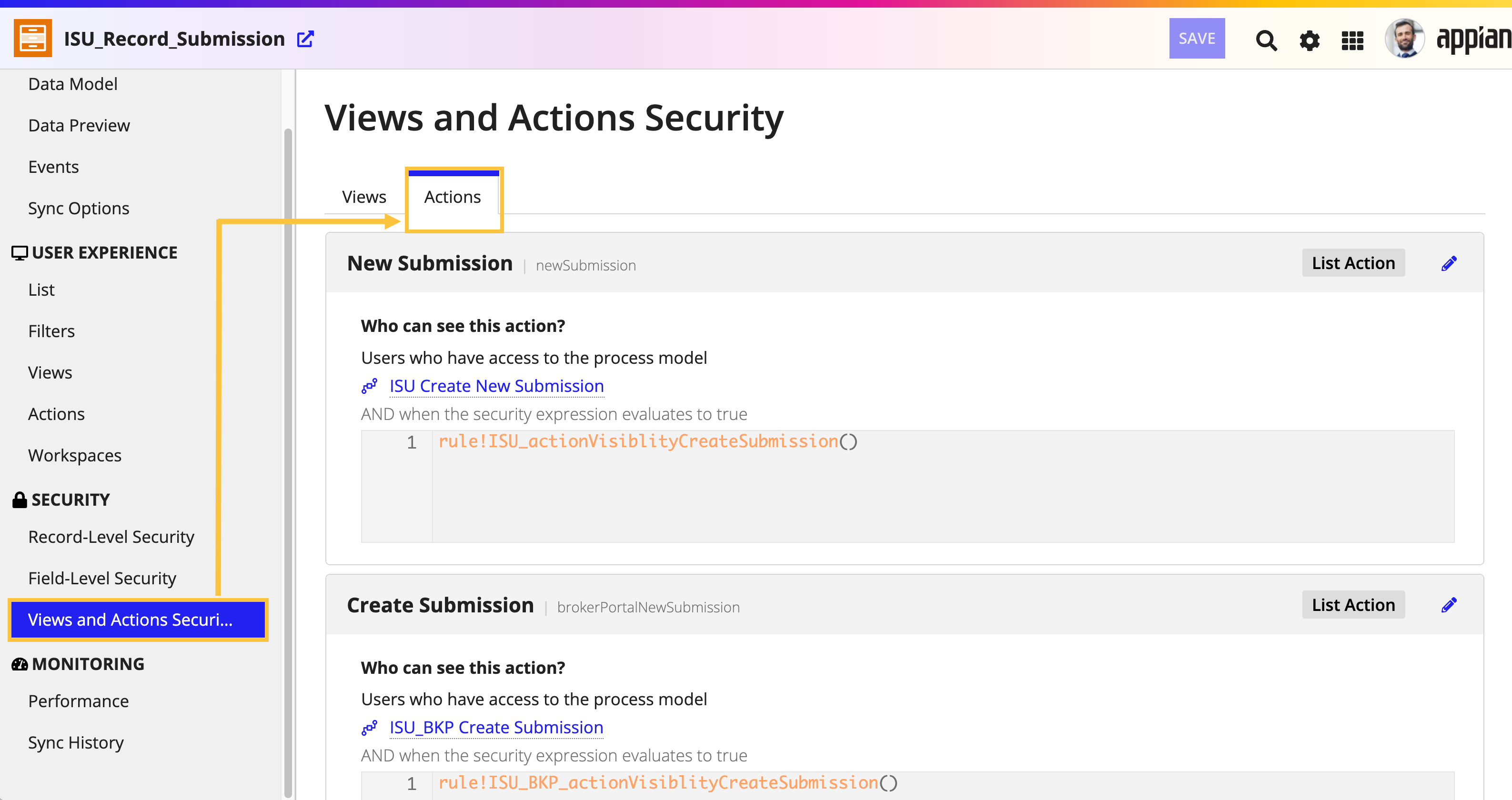Click the Create Submission List Action tag
The width and height of the screenshot is (1512, 800).
pyautogui.click(x=1353, y=605)
